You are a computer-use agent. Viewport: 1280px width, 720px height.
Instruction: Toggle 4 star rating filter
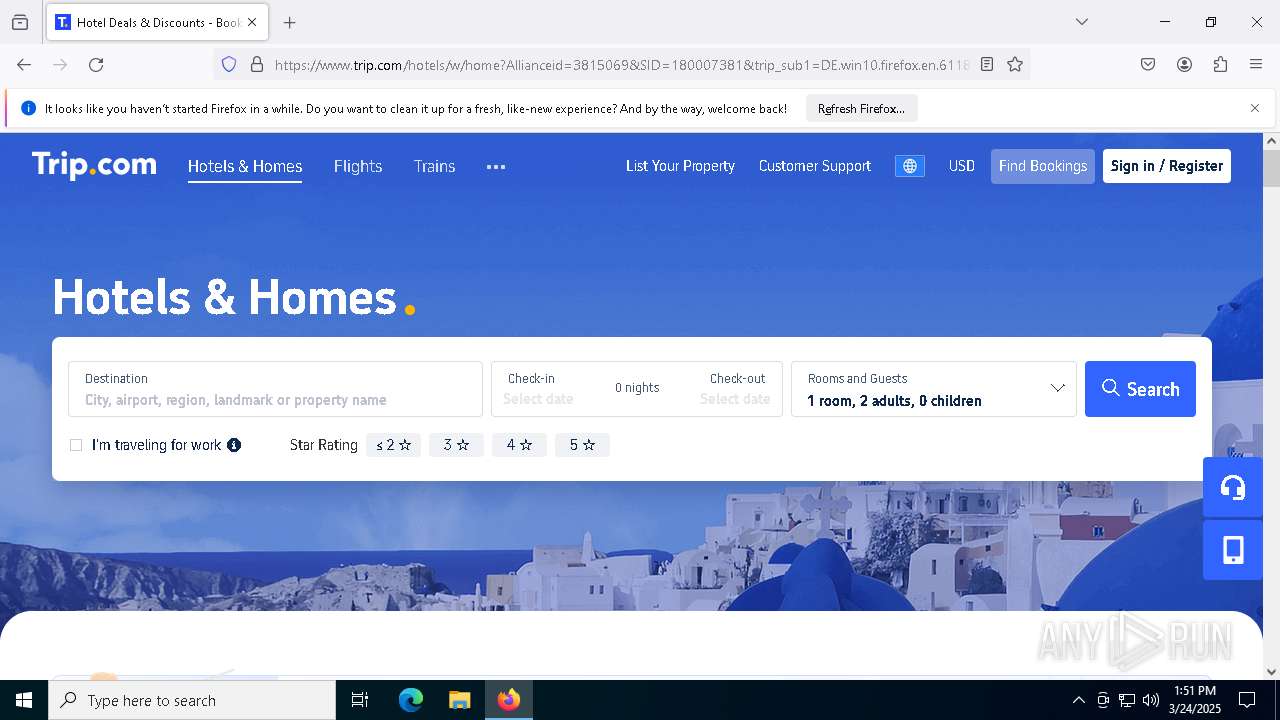click(519, 445)
